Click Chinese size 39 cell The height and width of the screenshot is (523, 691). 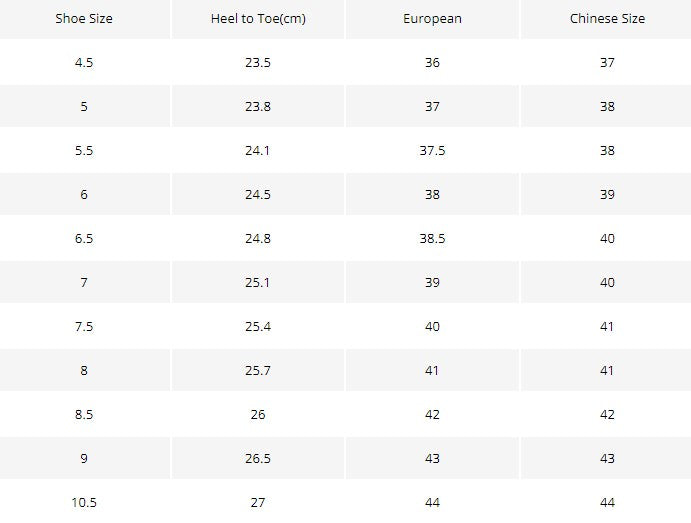tap(607, 194)
